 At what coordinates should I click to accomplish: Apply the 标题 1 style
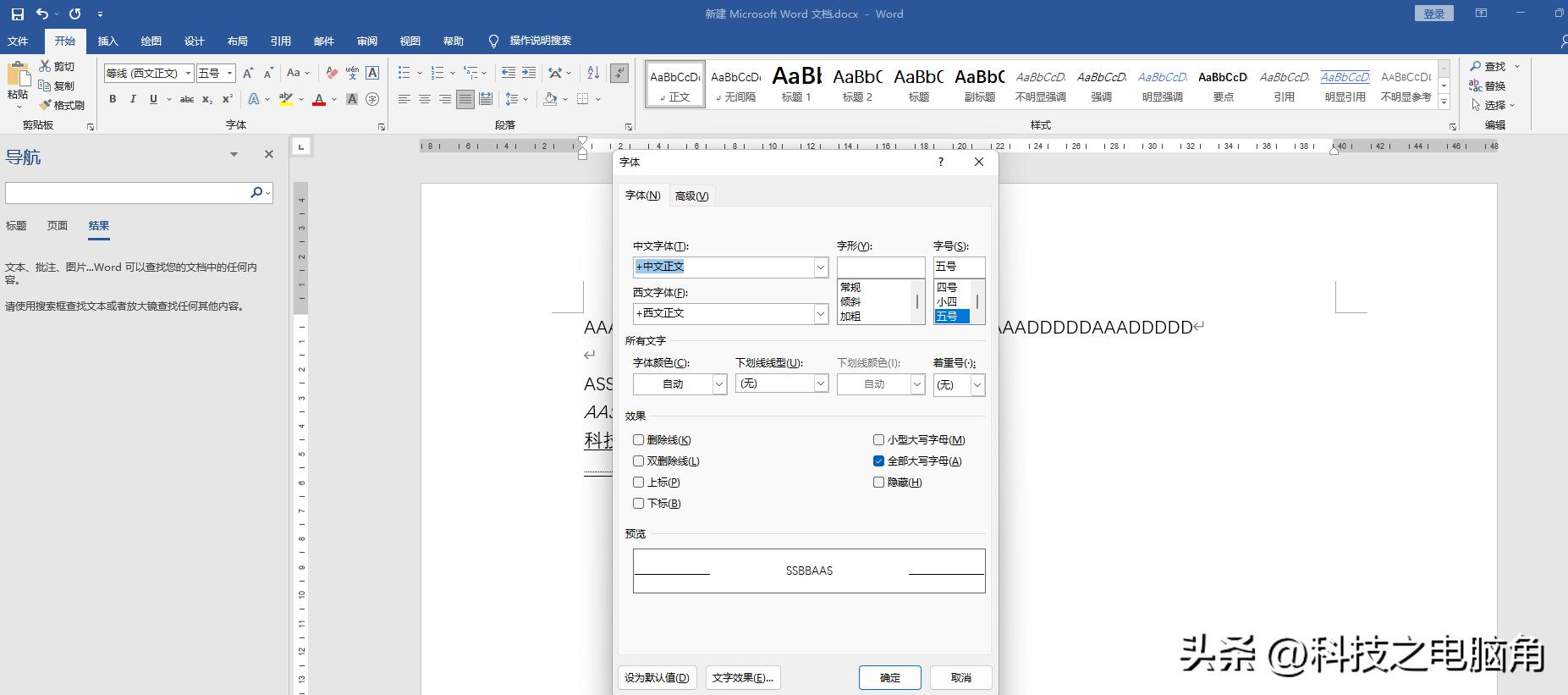click(x=796, y=84)
